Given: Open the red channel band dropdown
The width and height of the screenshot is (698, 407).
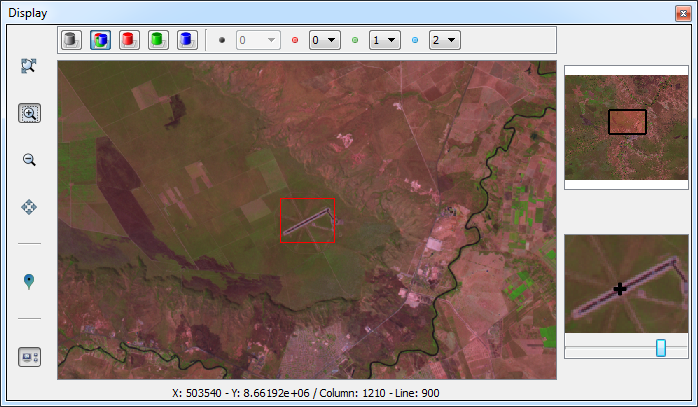Looking at the screenshot, I should point(325,40).
